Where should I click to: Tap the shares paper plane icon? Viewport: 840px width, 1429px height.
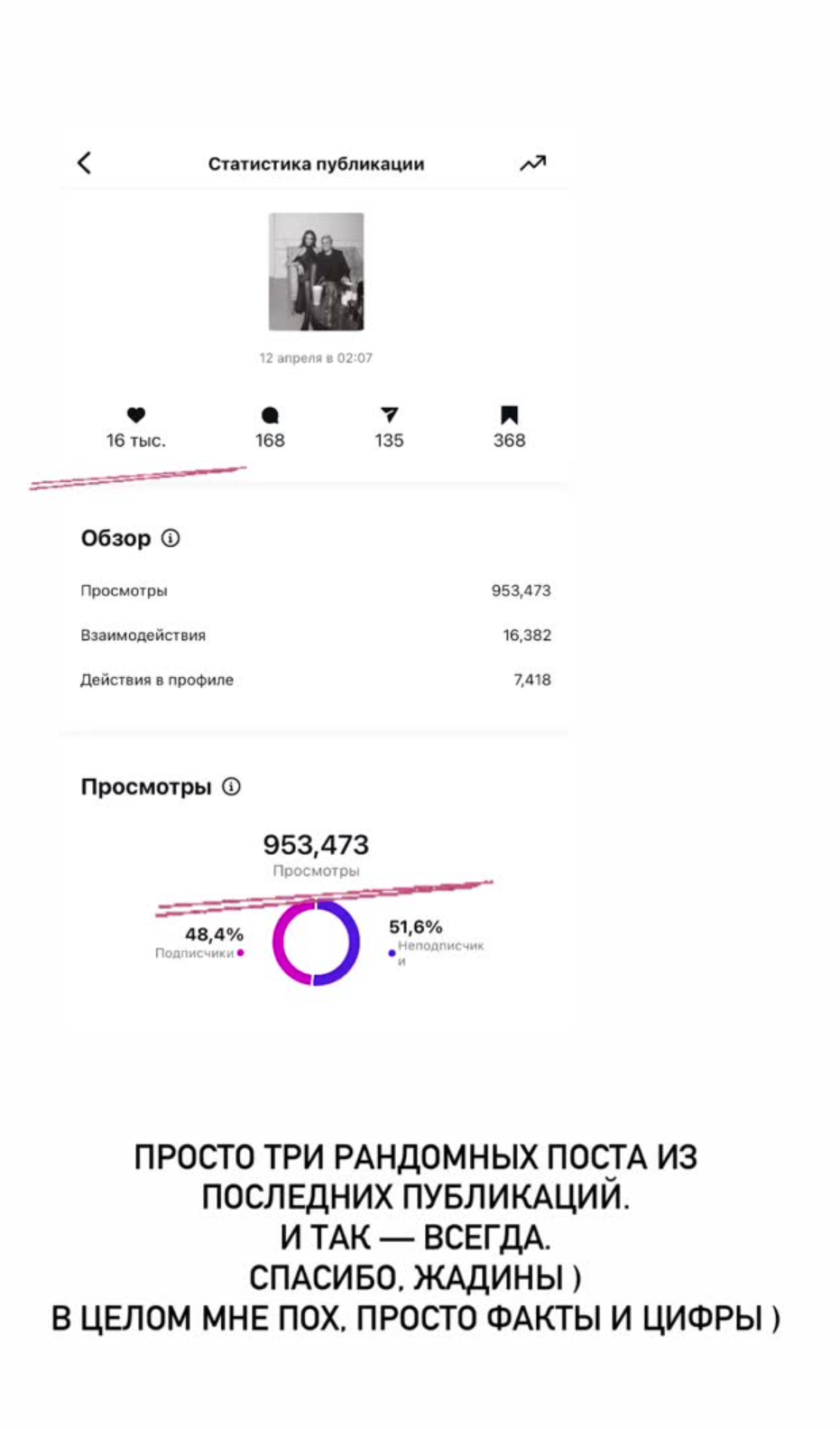[389, 414]
